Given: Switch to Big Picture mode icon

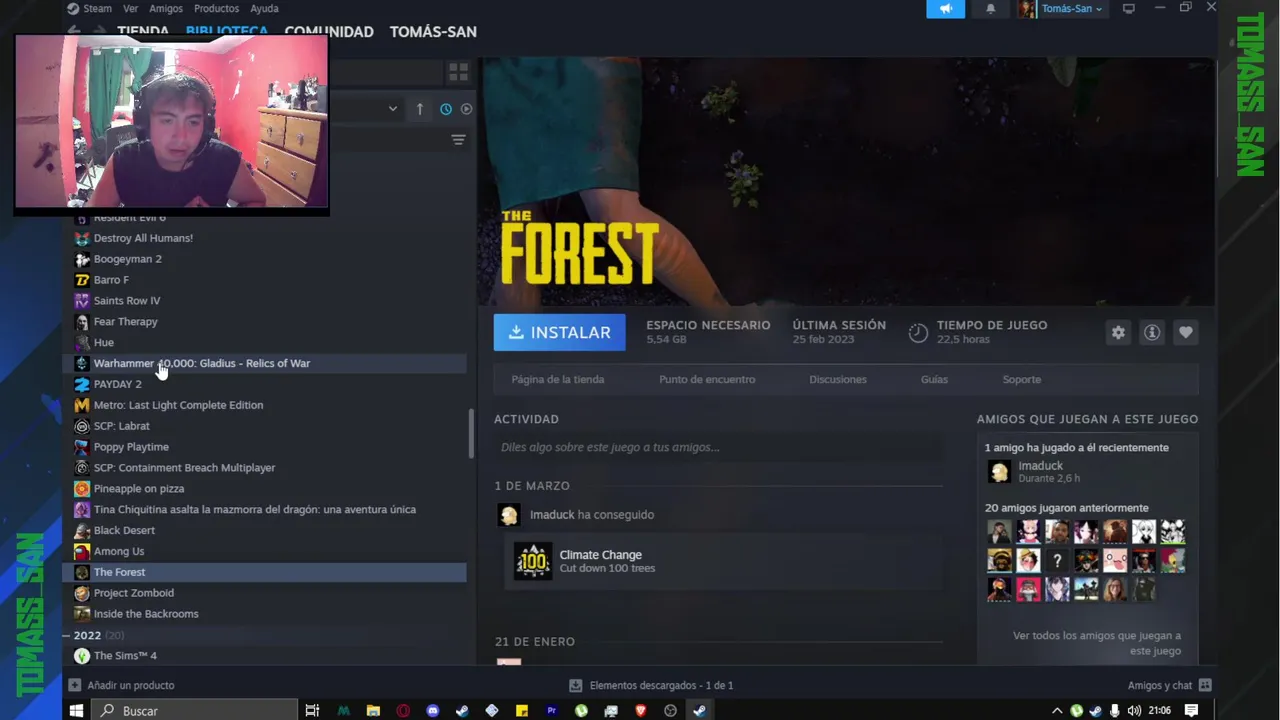Looking at the screenshot, I should coord(1129,9).
